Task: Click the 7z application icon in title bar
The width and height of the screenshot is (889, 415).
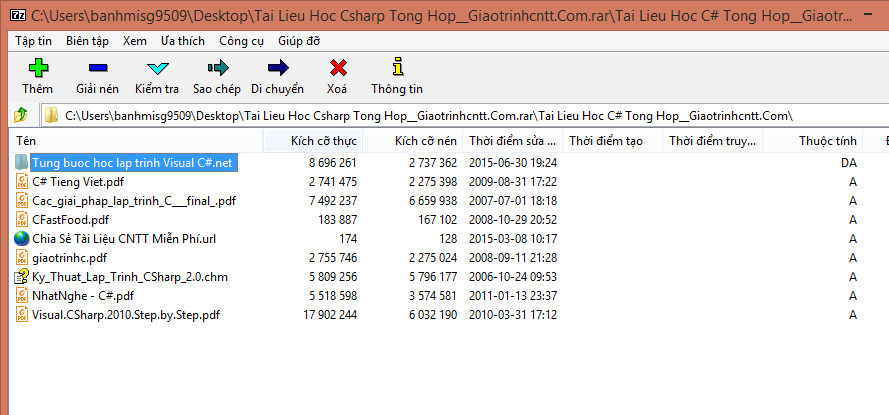Action: (18, 15)
